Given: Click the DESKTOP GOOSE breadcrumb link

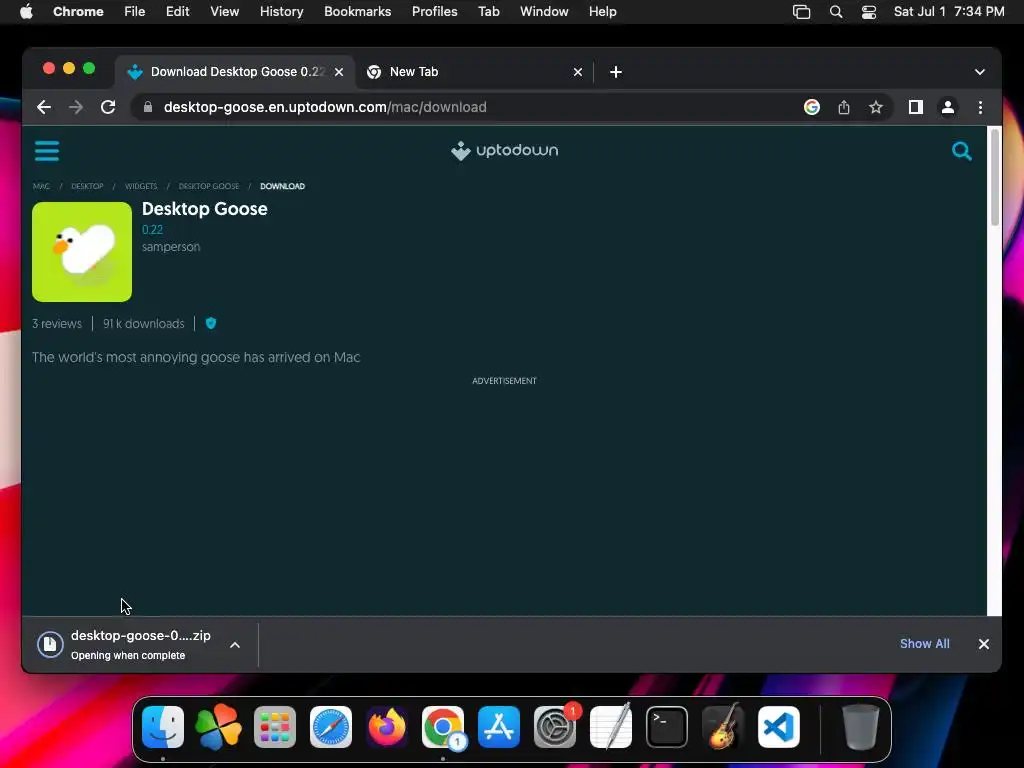Looking at the screenshot, I should pyautogui.click(x=208, y=186).
